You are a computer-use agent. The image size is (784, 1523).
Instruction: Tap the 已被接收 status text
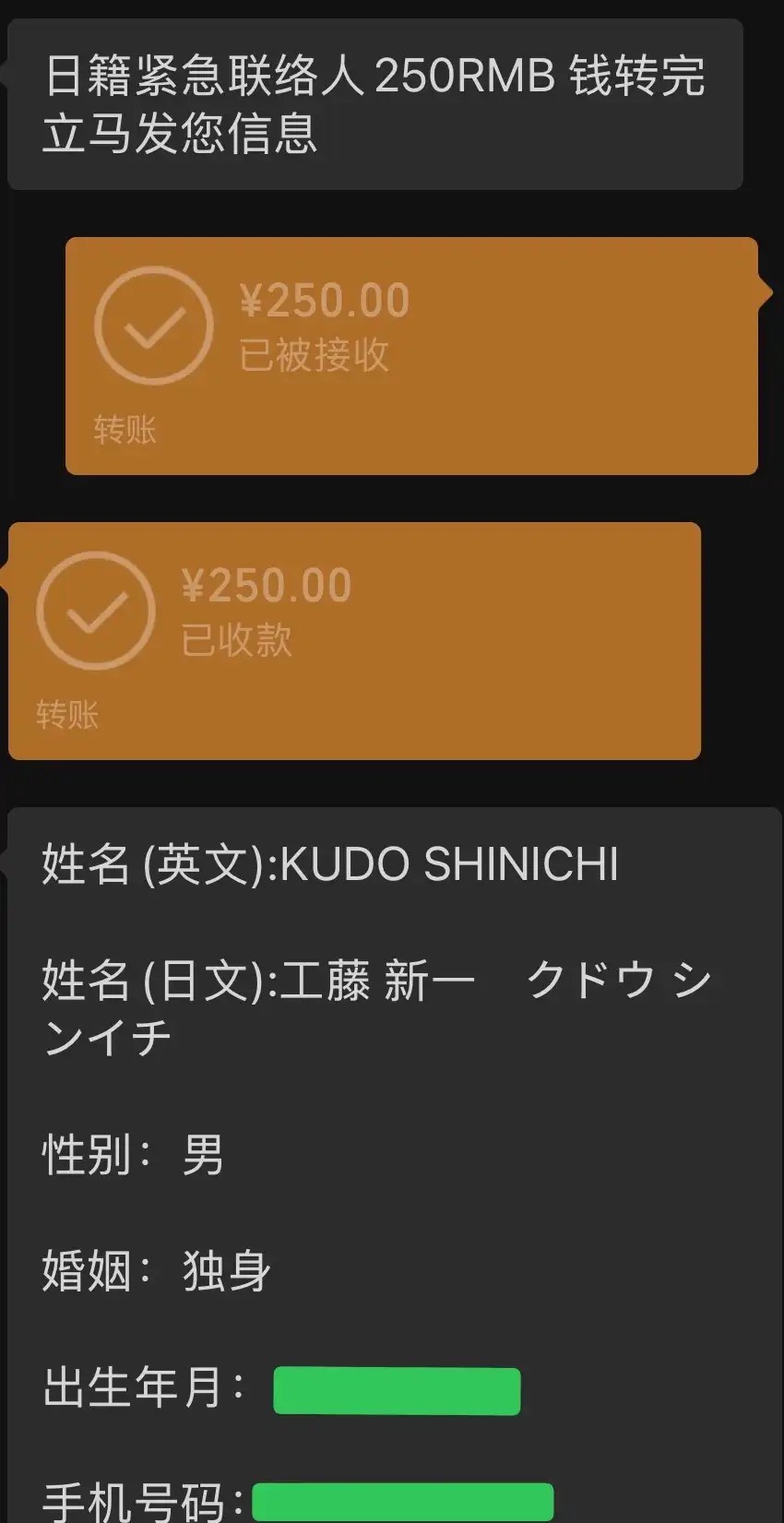point(314,355)
